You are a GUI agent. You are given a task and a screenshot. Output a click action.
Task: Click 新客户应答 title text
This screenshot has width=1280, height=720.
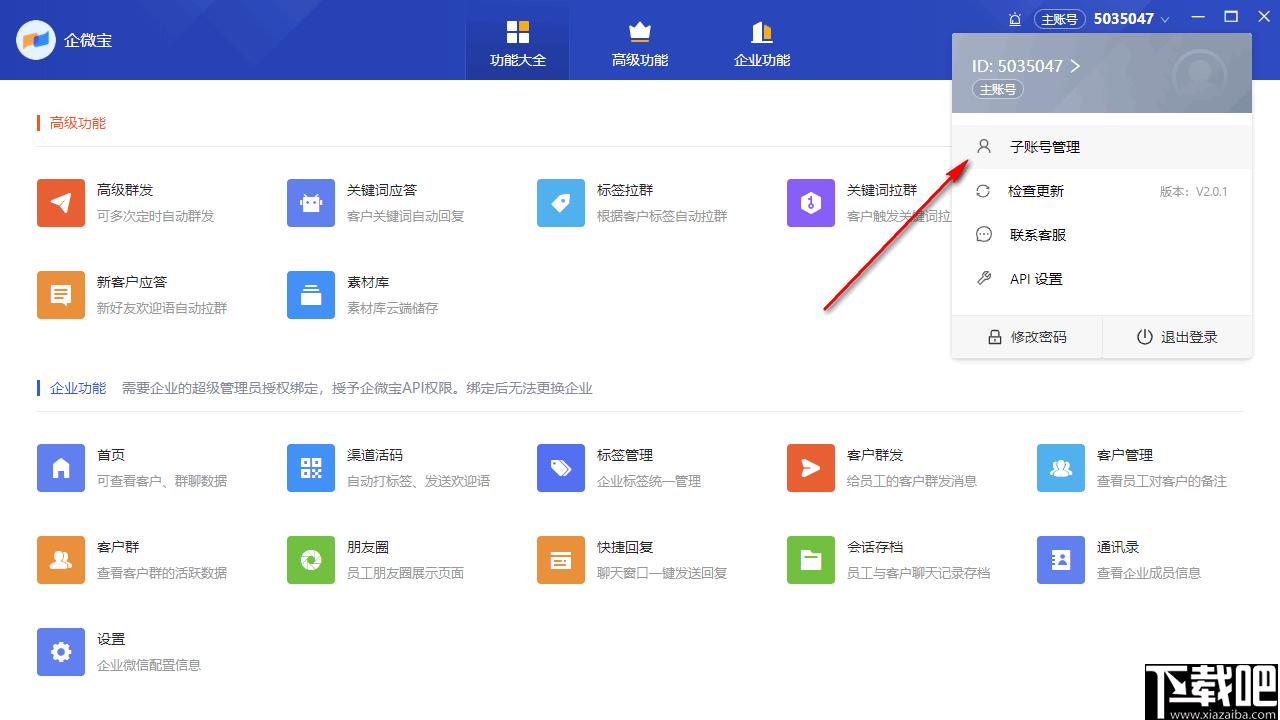tap(132, 282)
